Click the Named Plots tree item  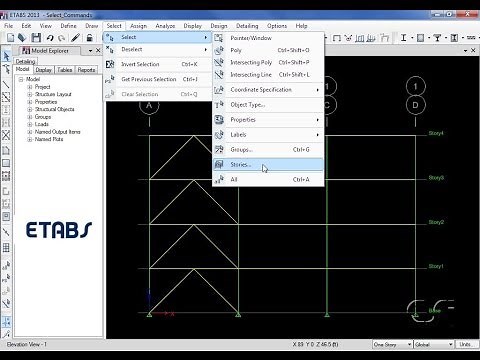coord(49,139)
